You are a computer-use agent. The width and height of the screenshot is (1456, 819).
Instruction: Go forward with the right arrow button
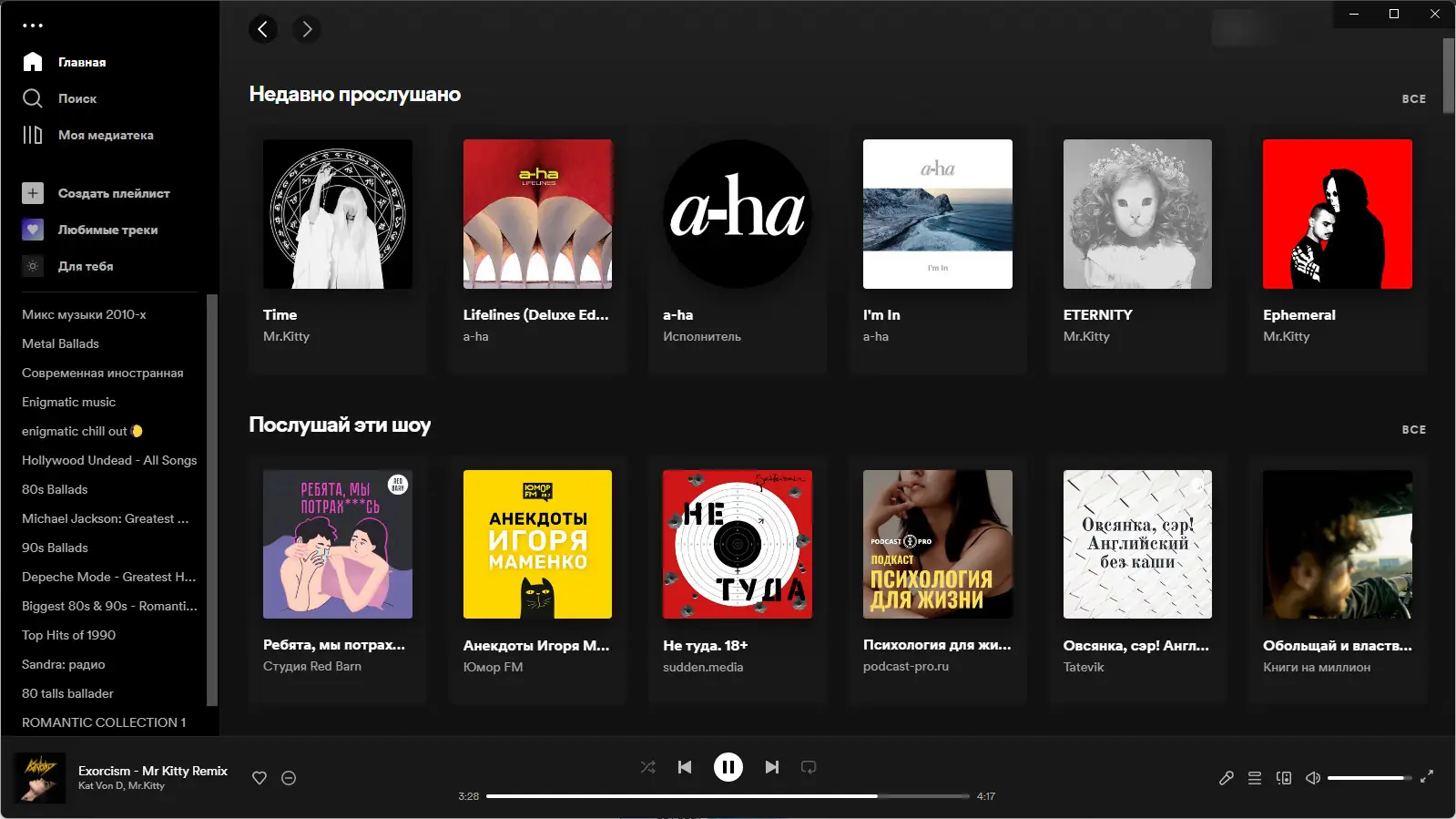tap(307, 29)
